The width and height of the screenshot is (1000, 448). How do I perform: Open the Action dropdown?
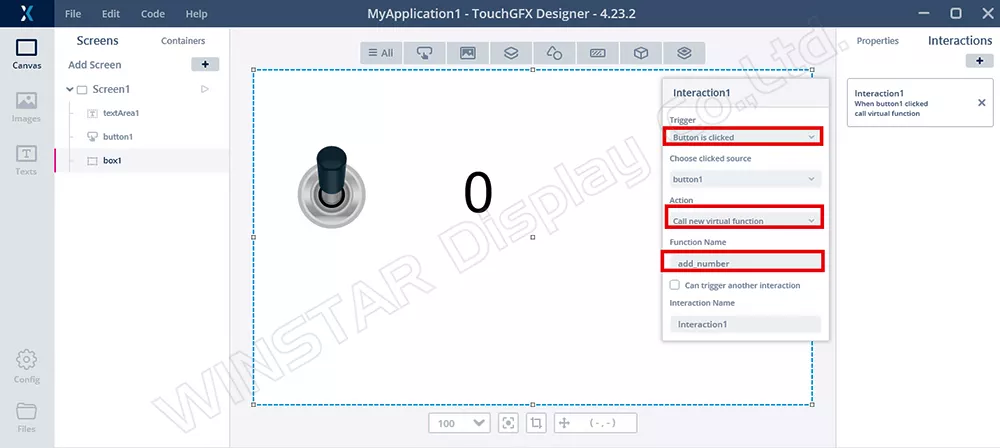click(x=744, y=220)
